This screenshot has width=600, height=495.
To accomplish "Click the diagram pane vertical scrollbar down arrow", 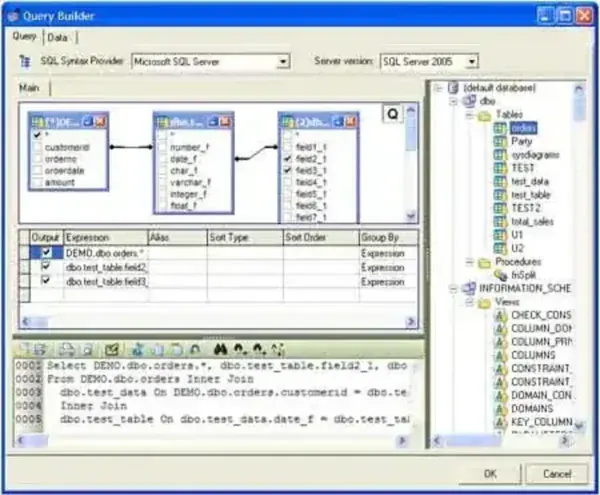I will (x=411, y=216).
